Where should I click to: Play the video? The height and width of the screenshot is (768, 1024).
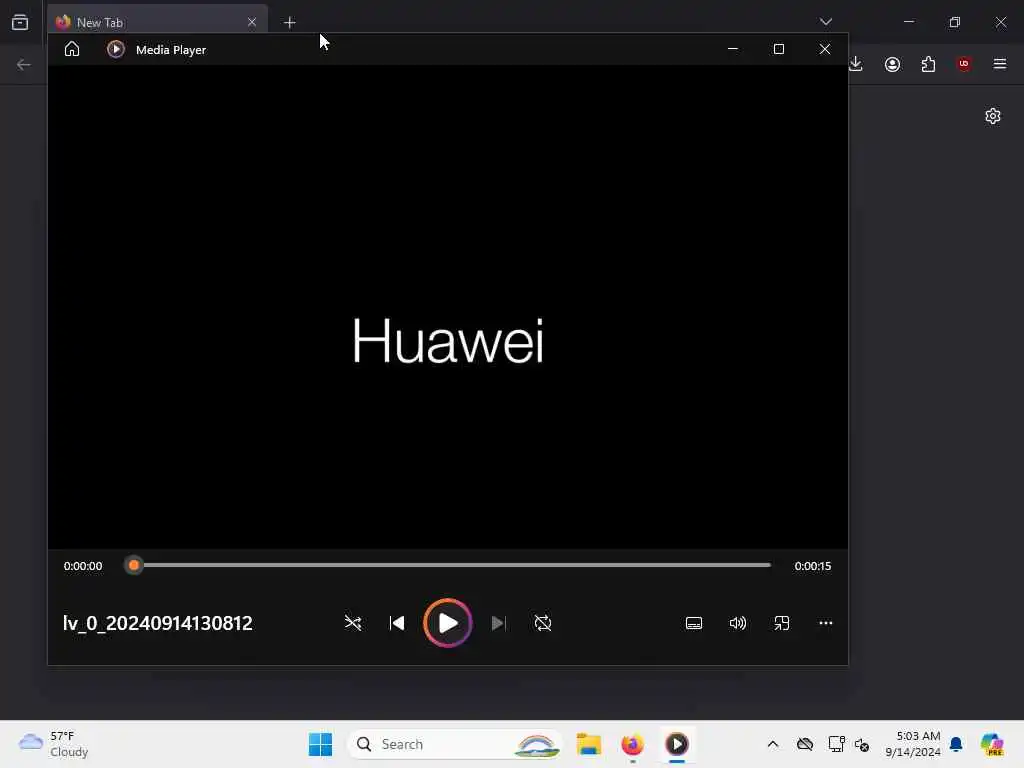447,623
